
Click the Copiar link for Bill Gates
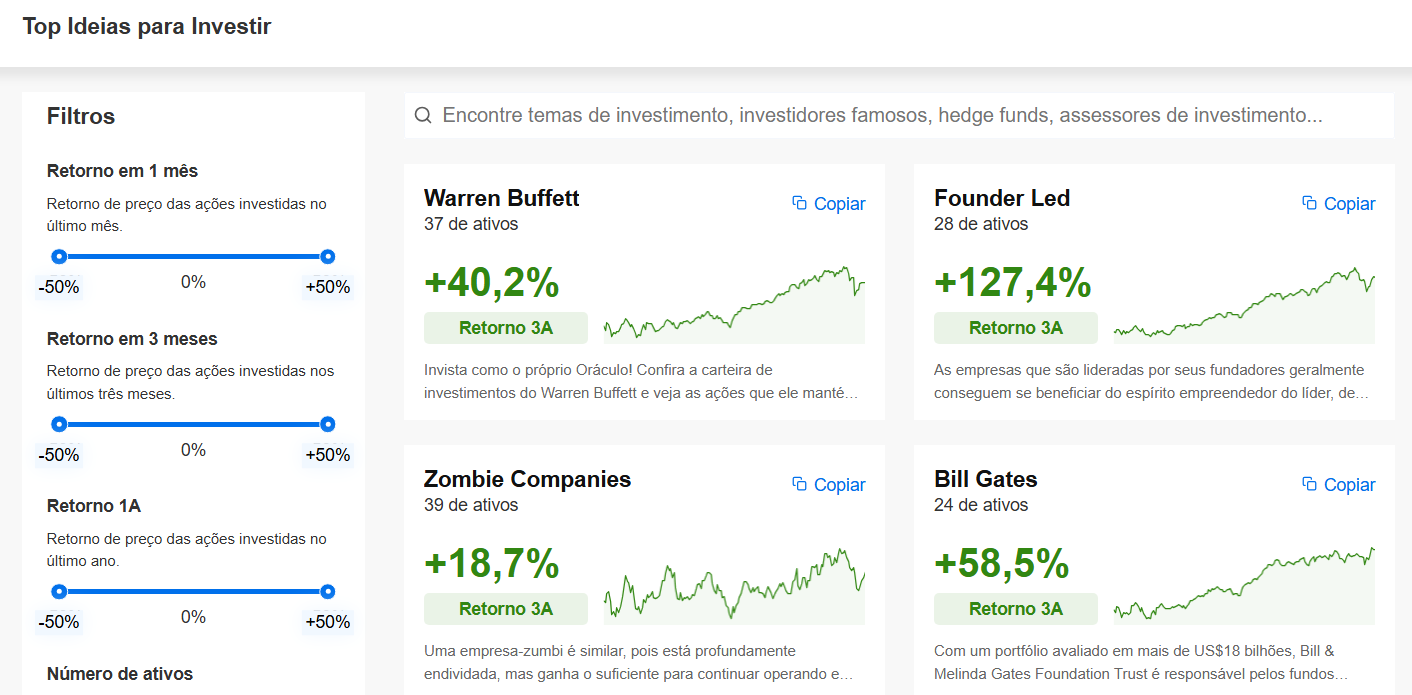tap(1349, 485)
